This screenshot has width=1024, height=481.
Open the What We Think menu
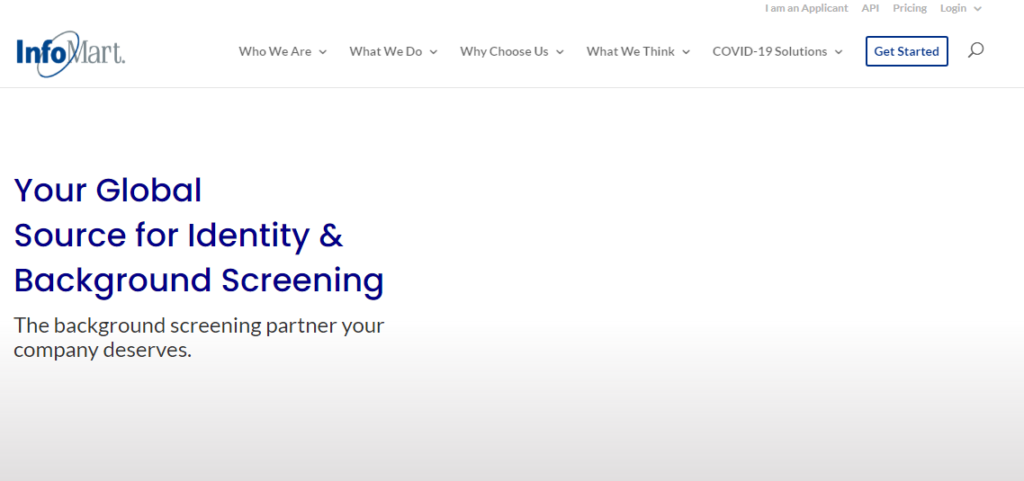[x=630, y=52]
